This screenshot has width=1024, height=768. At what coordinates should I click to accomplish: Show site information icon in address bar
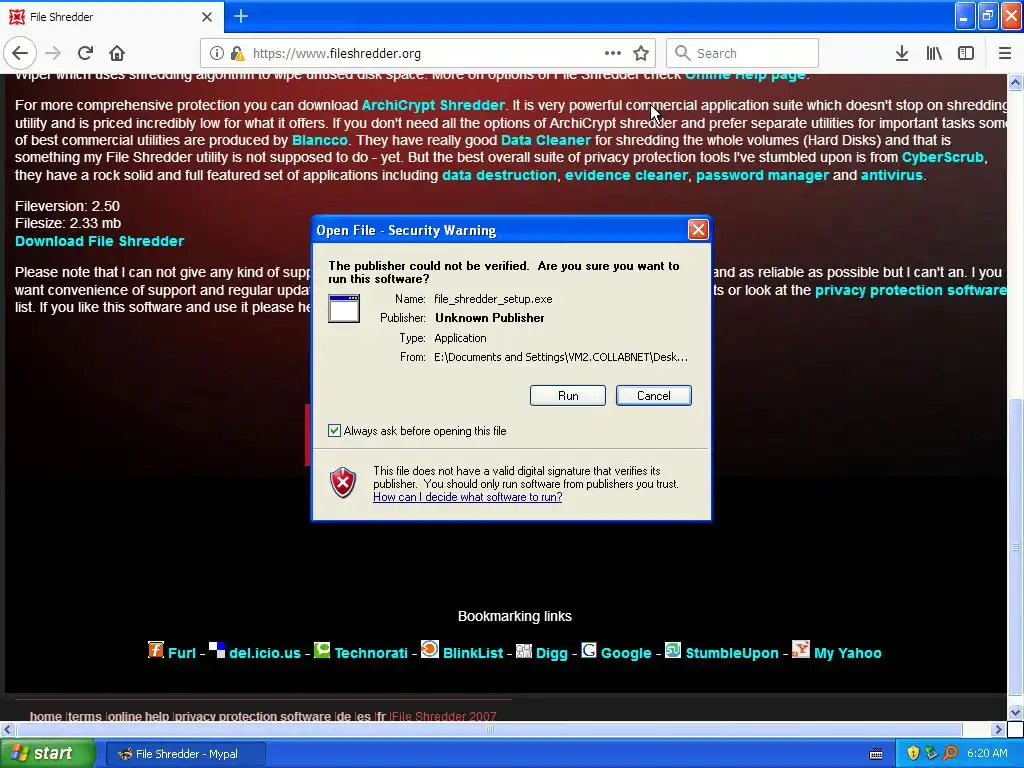coord(217,53)
